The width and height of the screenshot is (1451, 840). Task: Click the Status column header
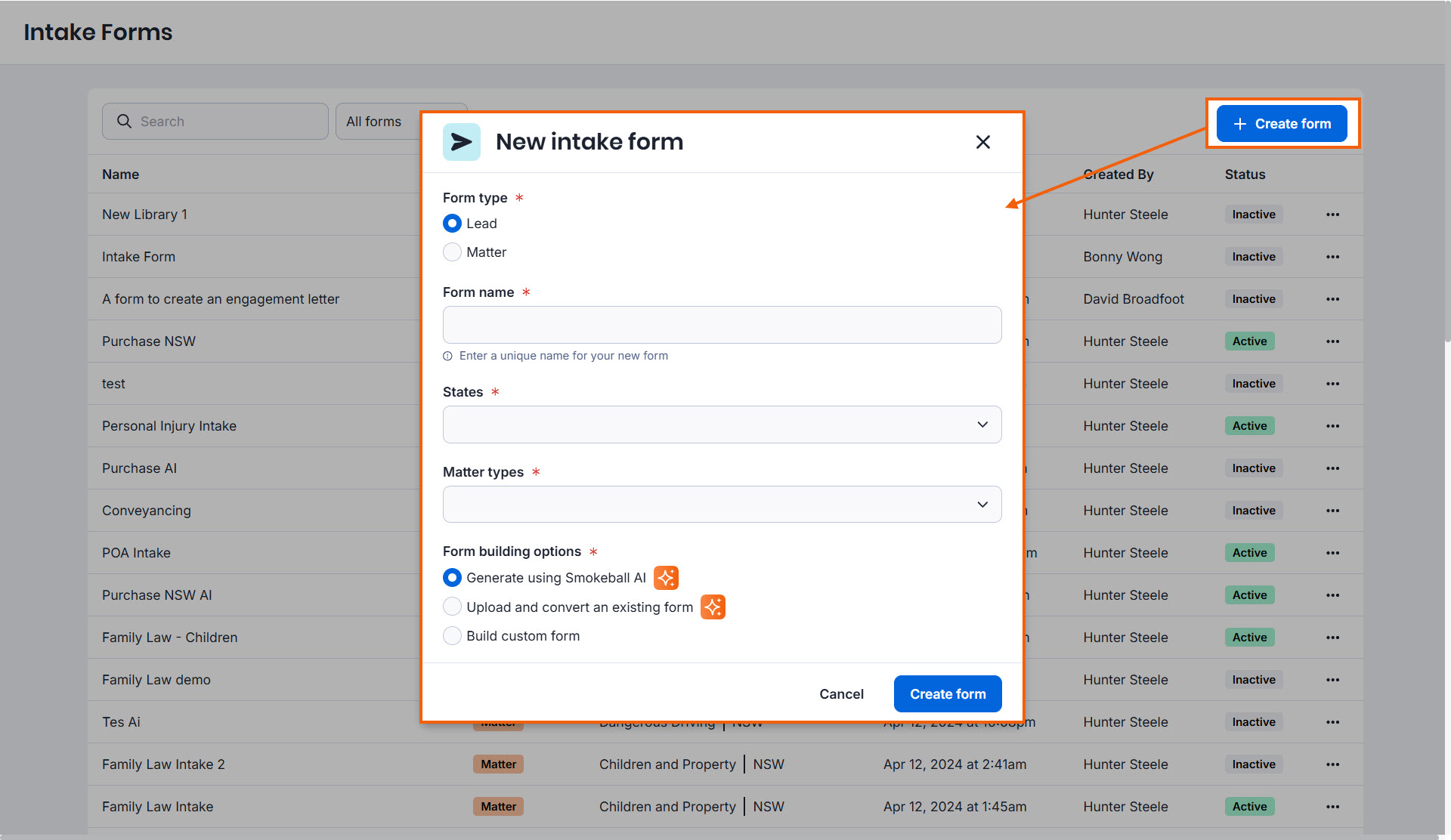coord(1245,174)
